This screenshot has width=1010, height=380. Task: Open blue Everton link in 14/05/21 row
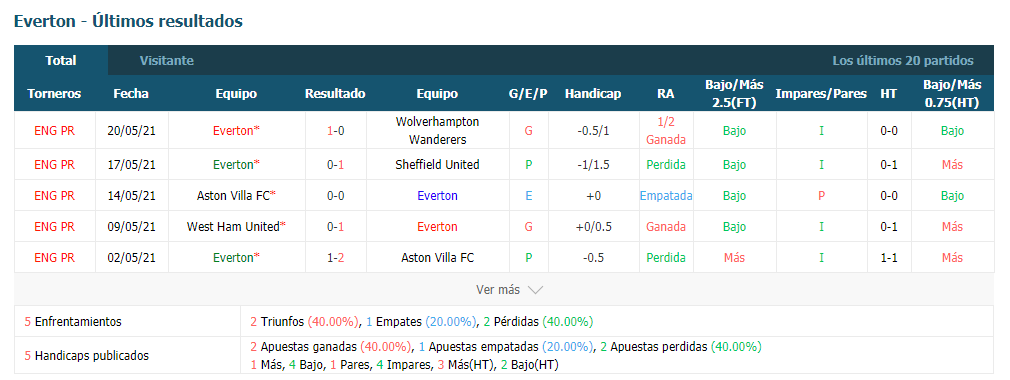click(437, 196)
